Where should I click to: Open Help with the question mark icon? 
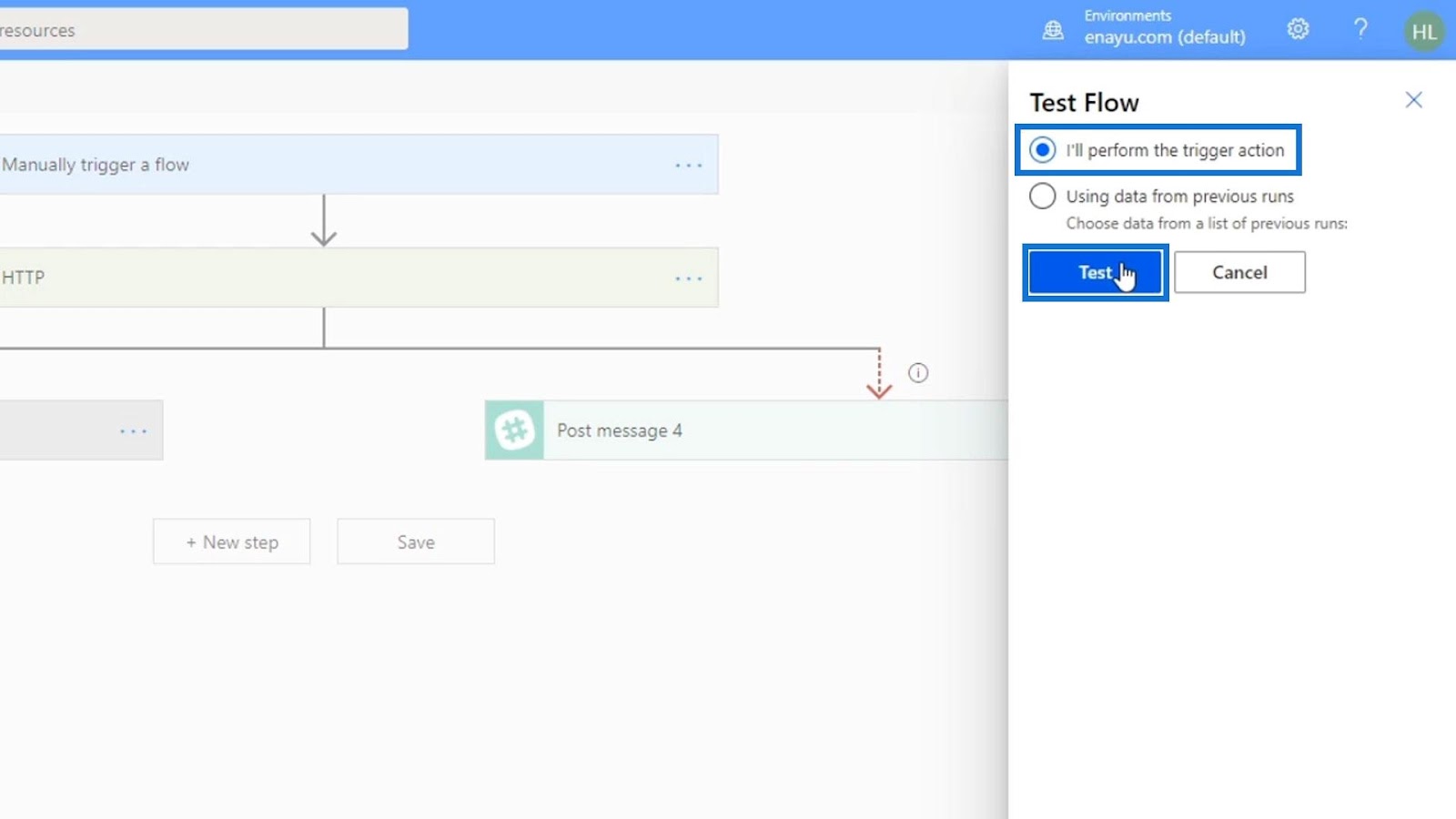(x=1360, y=29)
